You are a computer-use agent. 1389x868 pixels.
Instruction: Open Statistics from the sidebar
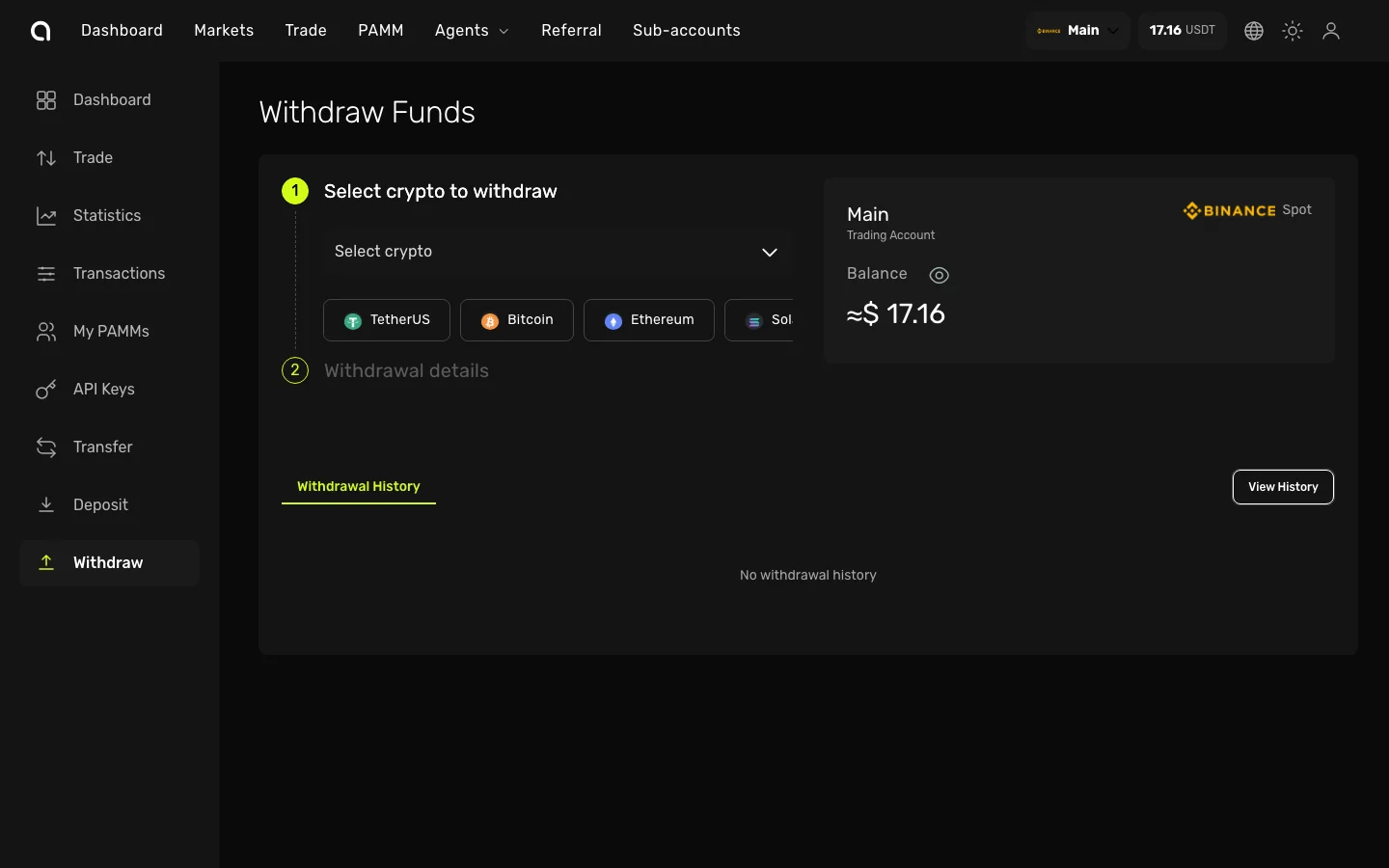(46, 216)
